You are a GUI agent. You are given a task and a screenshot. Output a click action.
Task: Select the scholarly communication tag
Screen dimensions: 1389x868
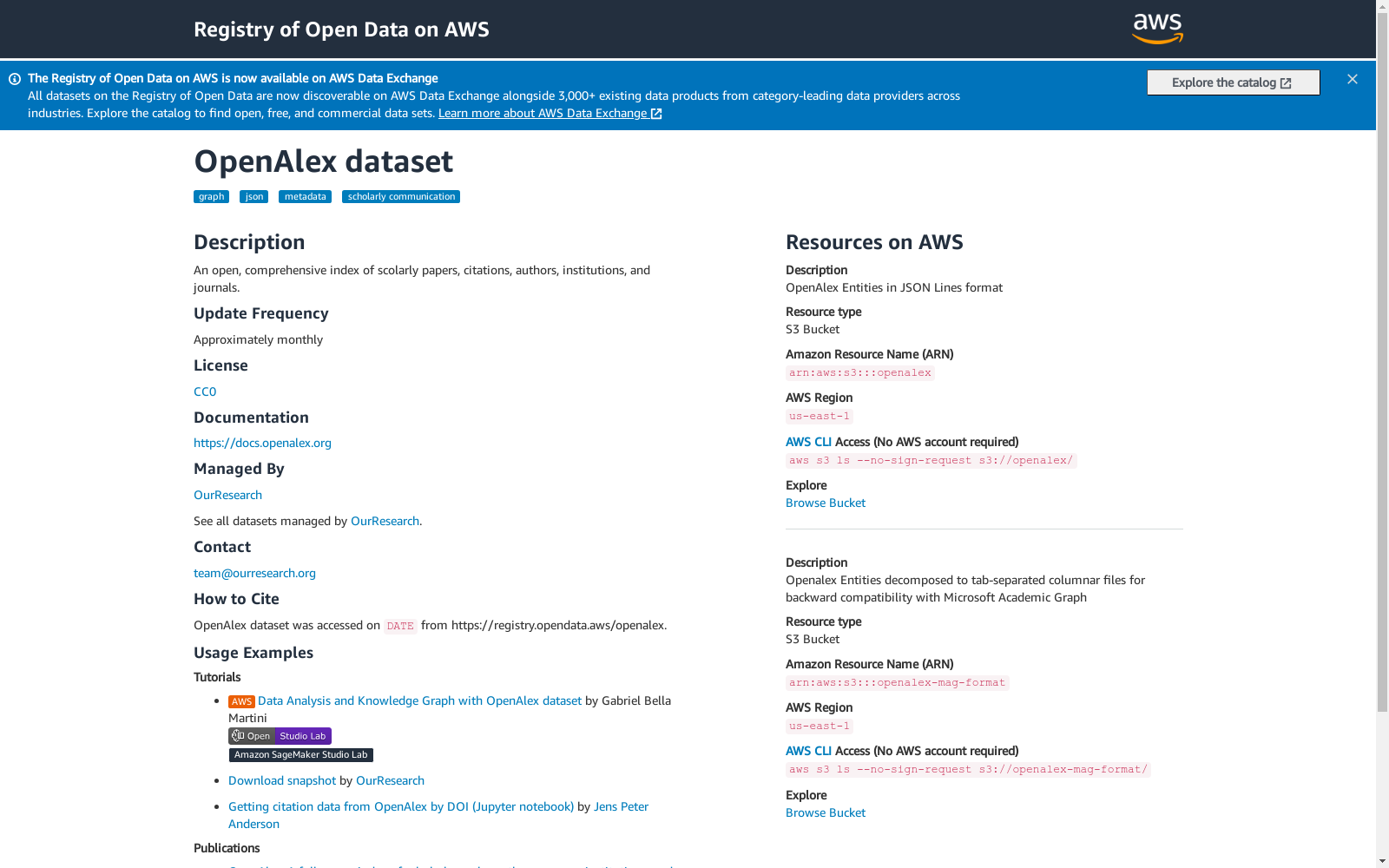coord(401,197)
